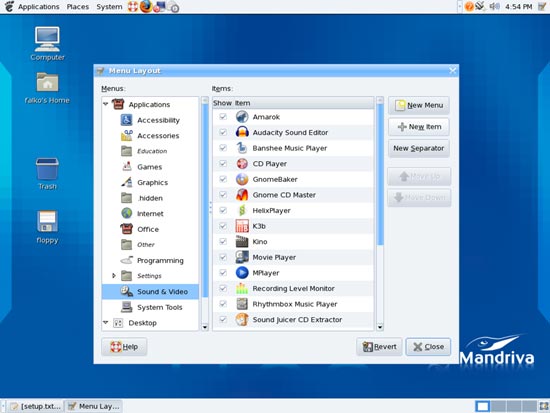Select the Internet menu entry

tap(150, 213)
